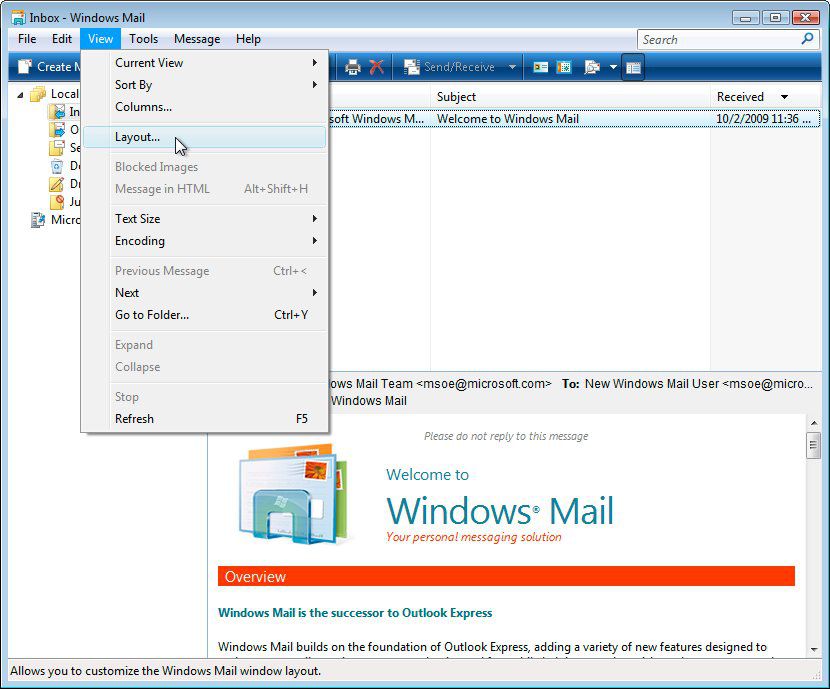
Task: Select the Drafts folder icon
Action: pyautogui.click(x=57, y=184)
